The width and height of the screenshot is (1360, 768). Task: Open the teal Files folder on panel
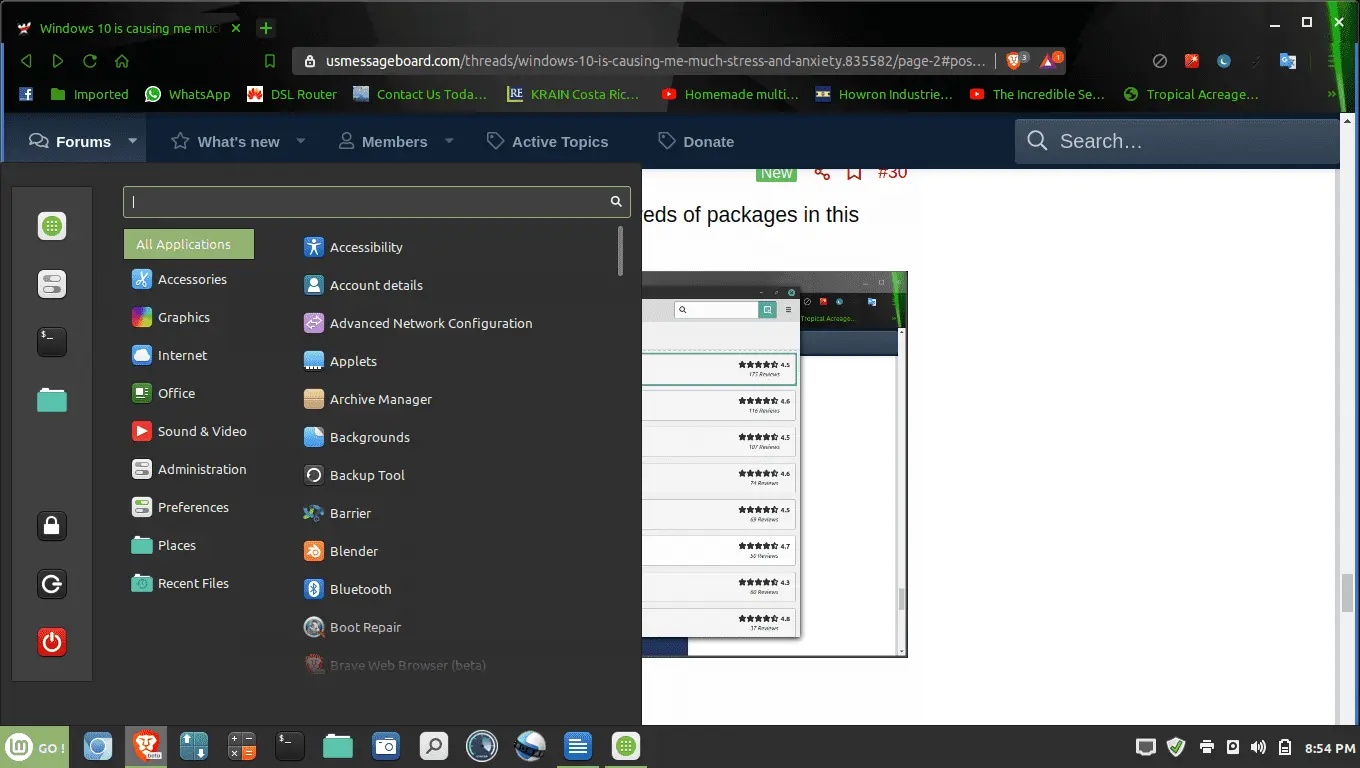point(338,746)
